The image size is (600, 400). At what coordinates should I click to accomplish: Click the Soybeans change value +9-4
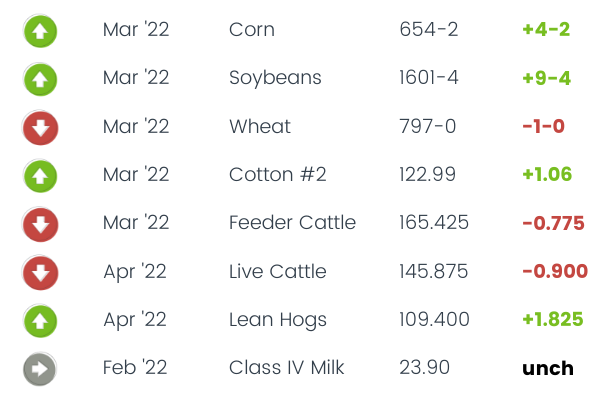[x=545, y=78]
